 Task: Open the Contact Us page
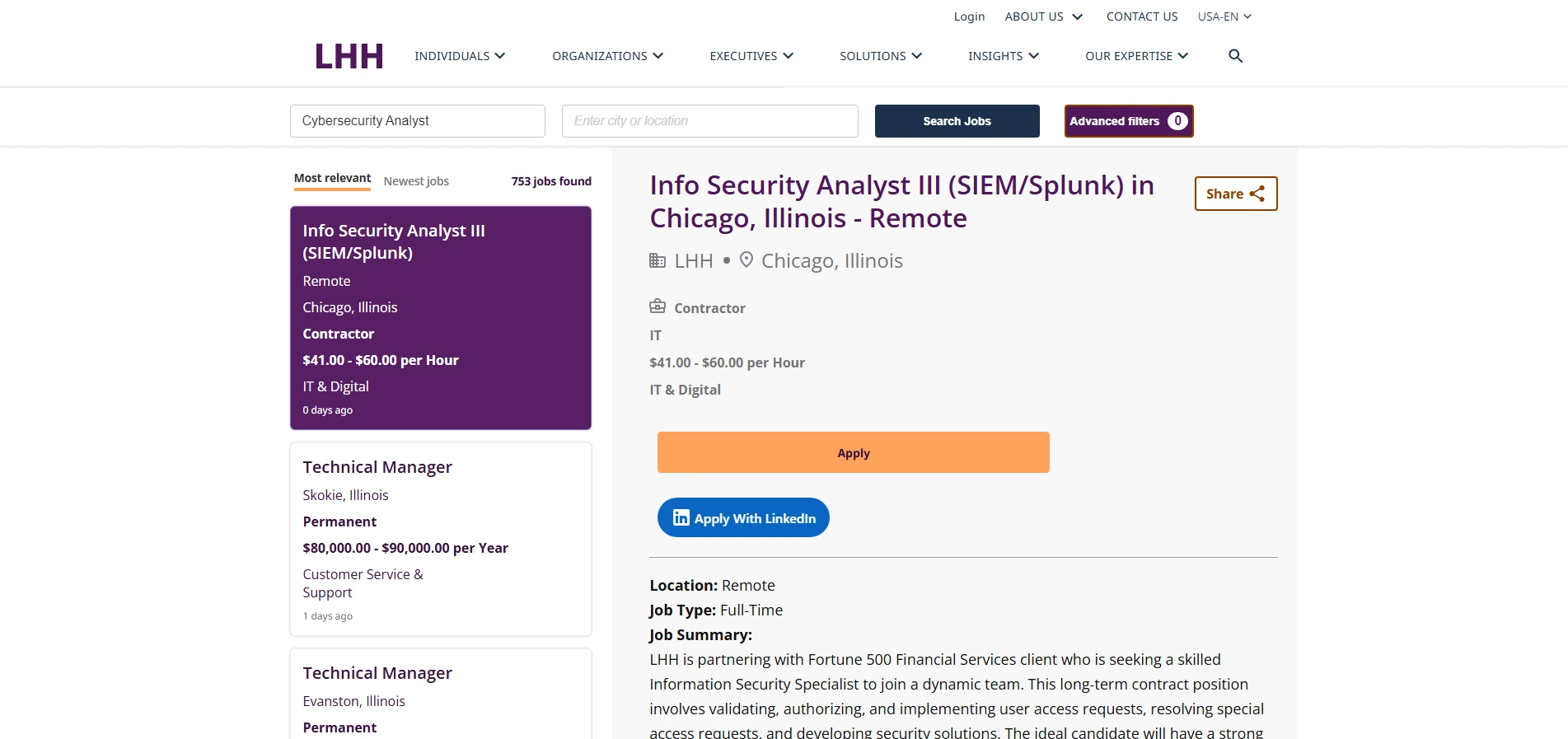(x=1142, y=16)
